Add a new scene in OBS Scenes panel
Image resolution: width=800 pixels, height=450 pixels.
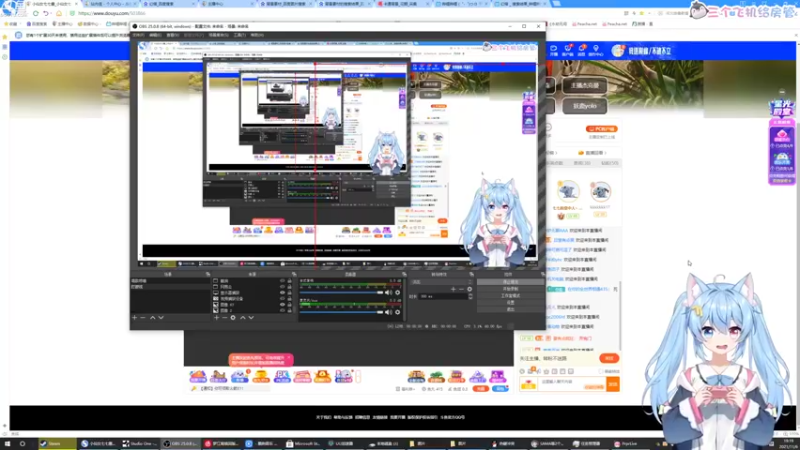click(135, 317)
